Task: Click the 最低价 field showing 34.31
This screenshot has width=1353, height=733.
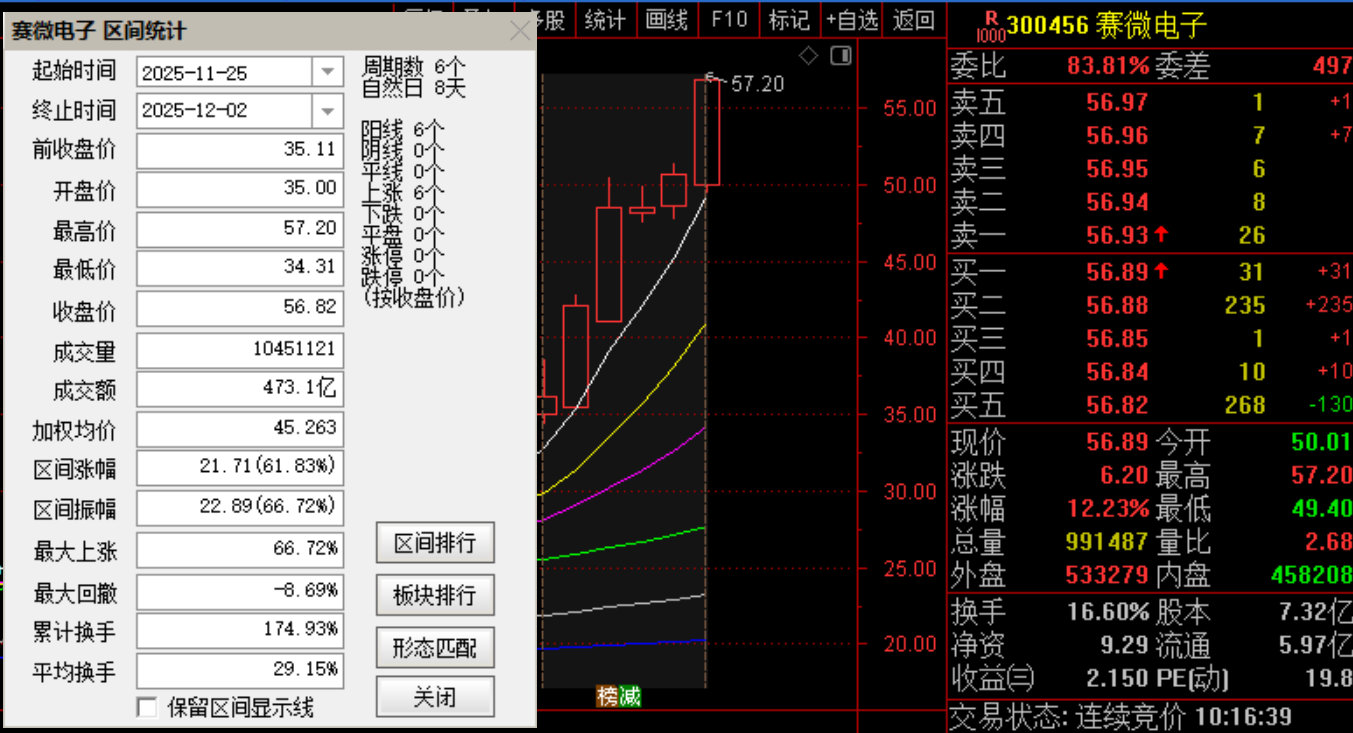Action: tap(240, 268)
